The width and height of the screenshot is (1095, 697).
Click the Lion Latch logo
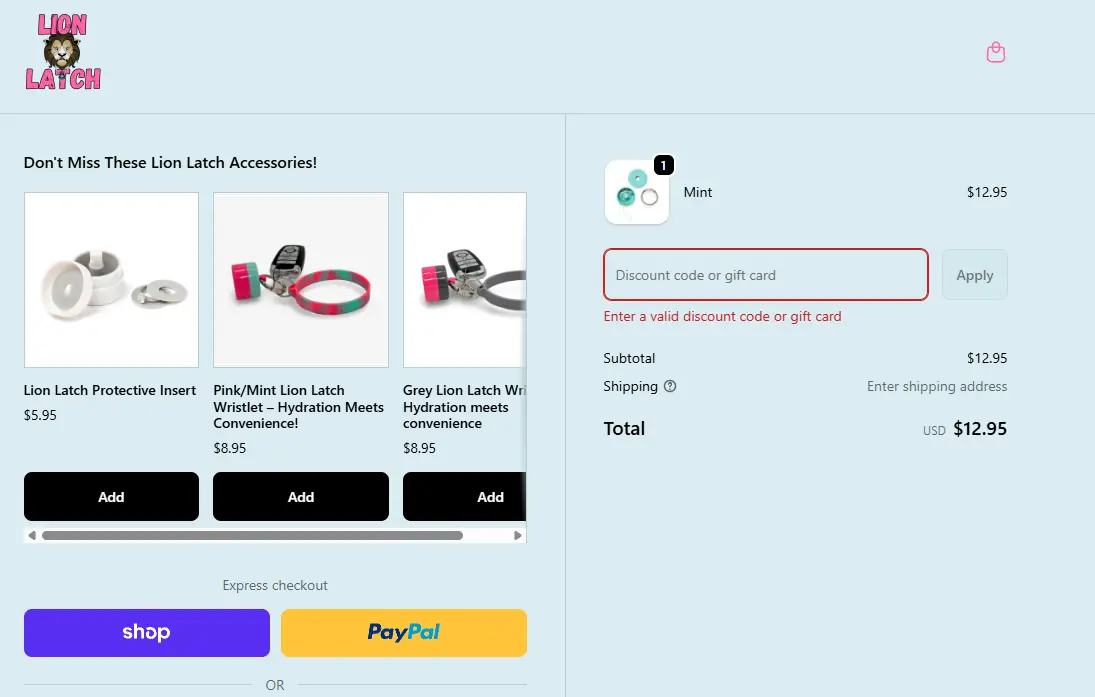[63, 53]
